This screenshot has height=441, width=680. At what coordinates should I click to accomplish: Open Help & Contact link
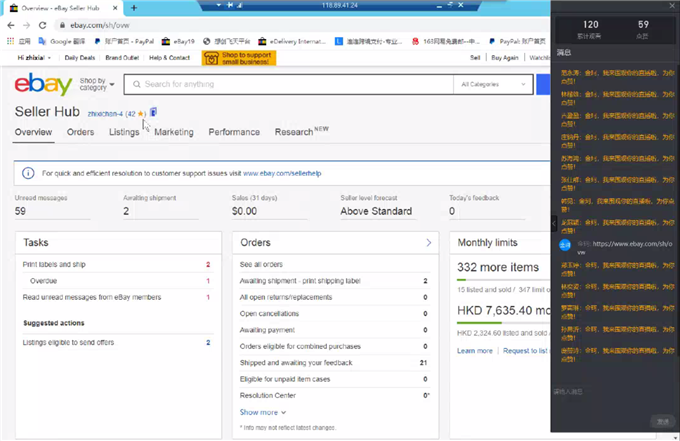click(x=169, y=58)
